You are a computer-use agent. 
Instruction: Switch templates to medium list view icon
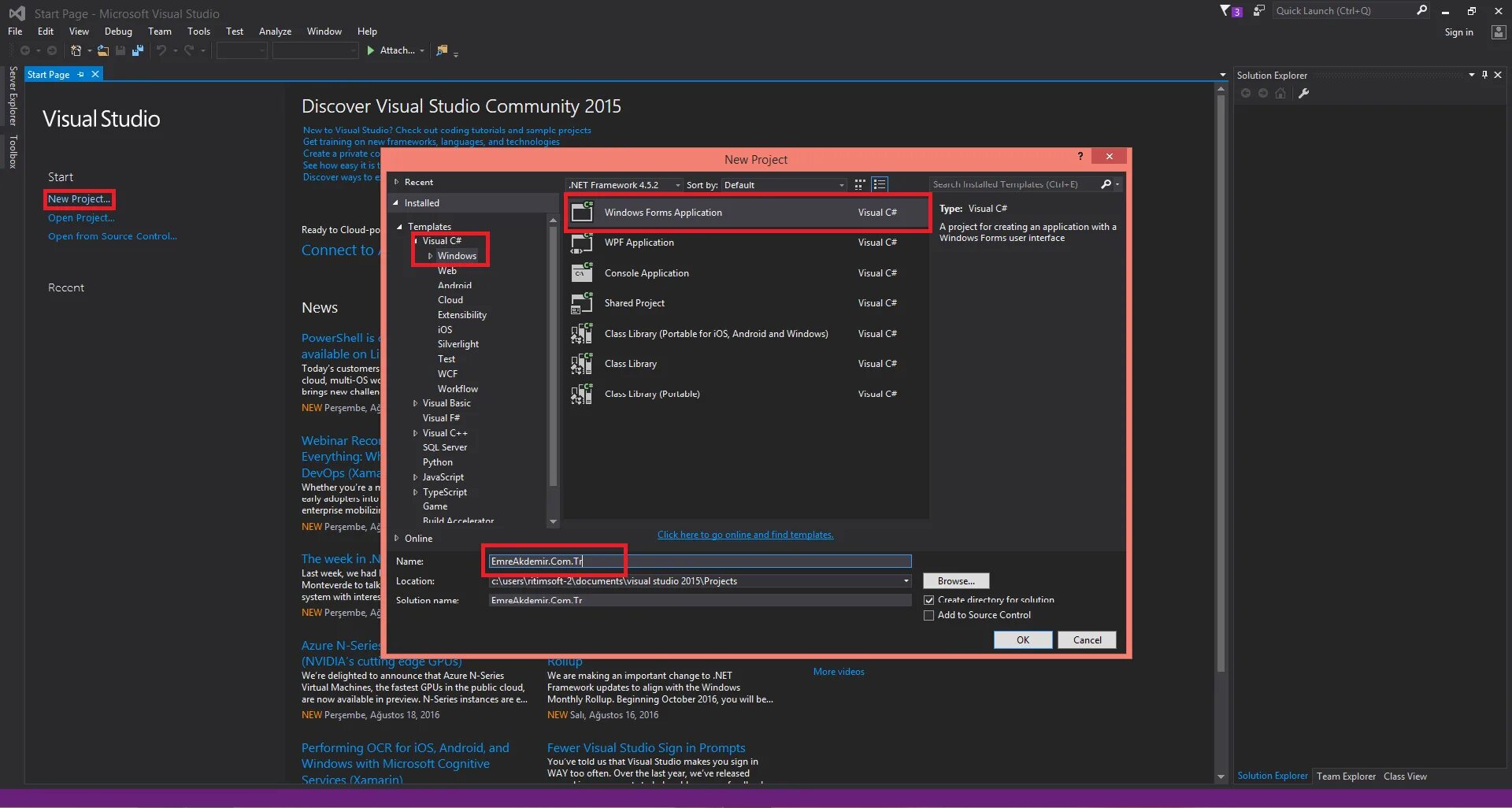click(x=880, y=184)
